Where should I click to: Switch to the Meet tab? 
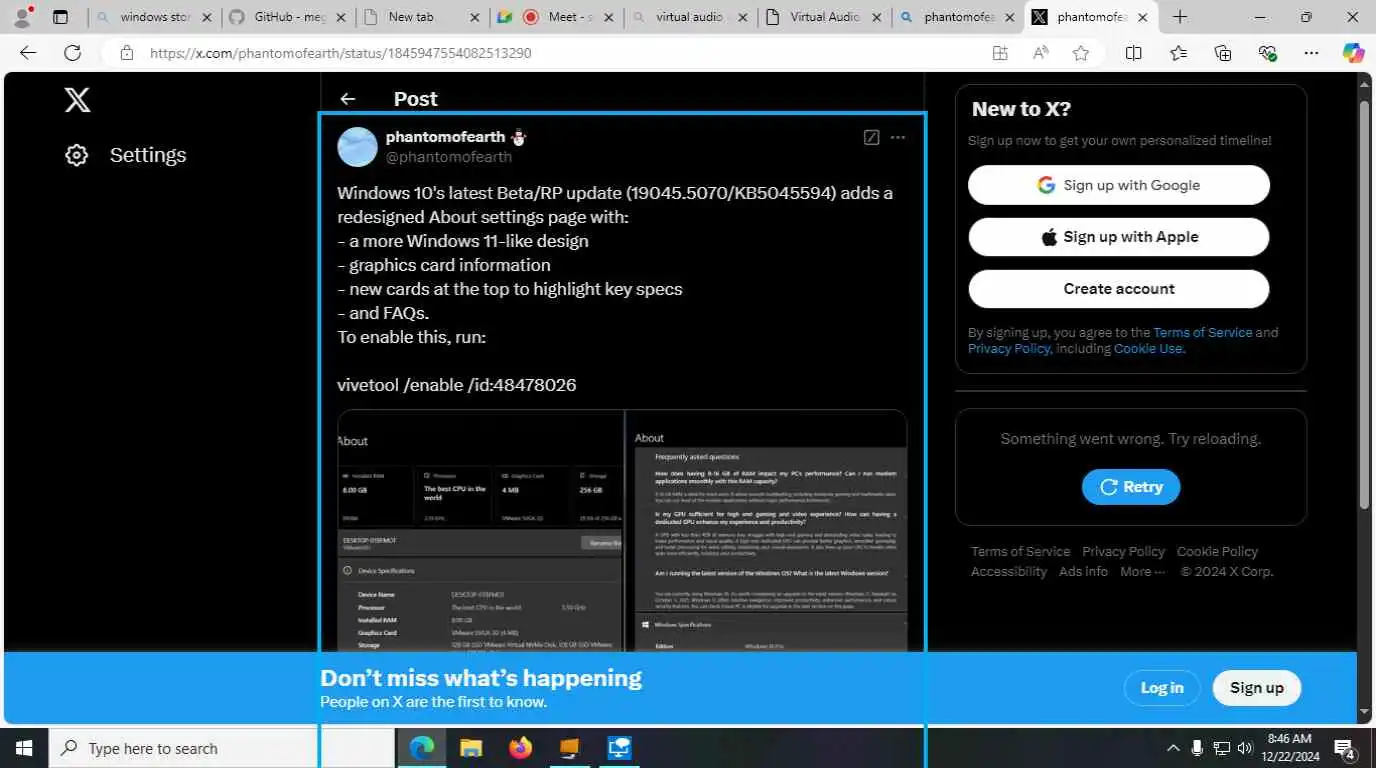557,17
